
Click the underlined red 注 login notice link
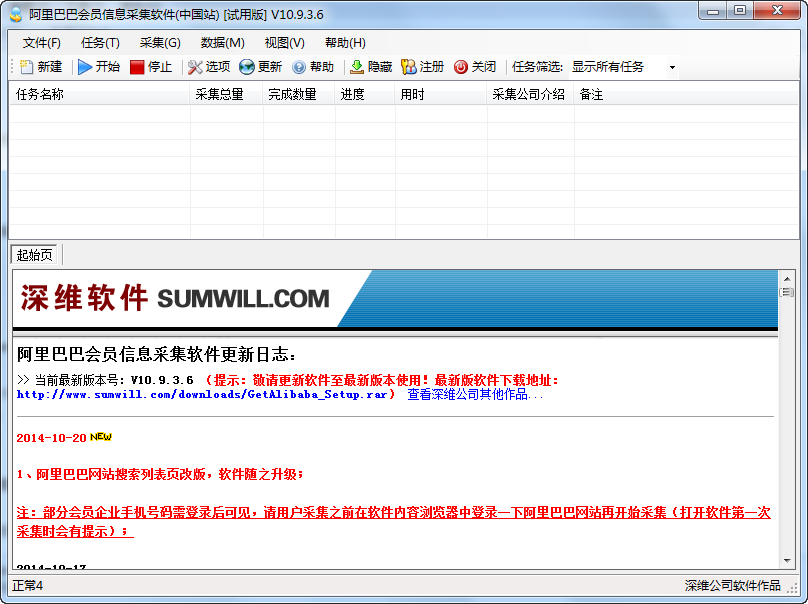point(393,522)
